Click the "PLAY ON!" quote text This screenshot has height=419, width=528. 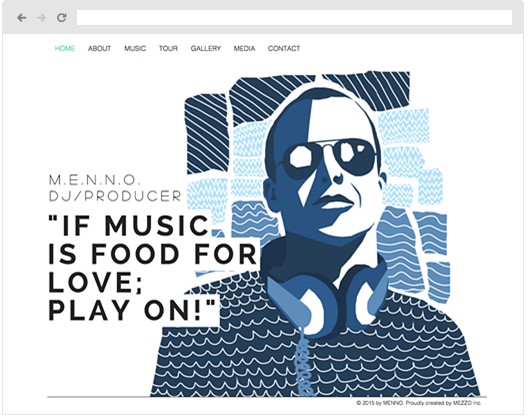tap(132, 310)
